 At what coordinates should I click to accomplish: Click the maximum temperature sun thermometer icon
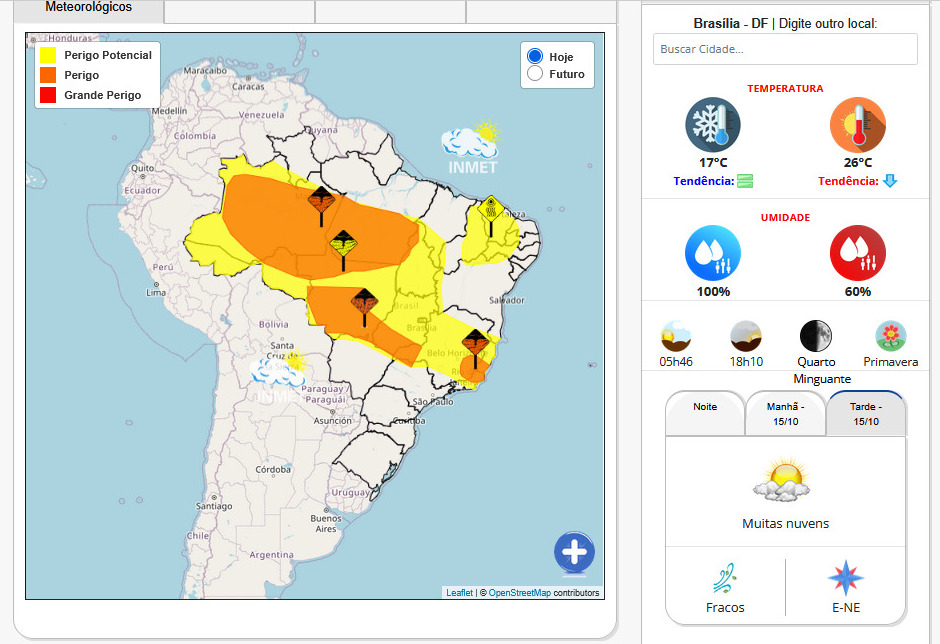857,125
